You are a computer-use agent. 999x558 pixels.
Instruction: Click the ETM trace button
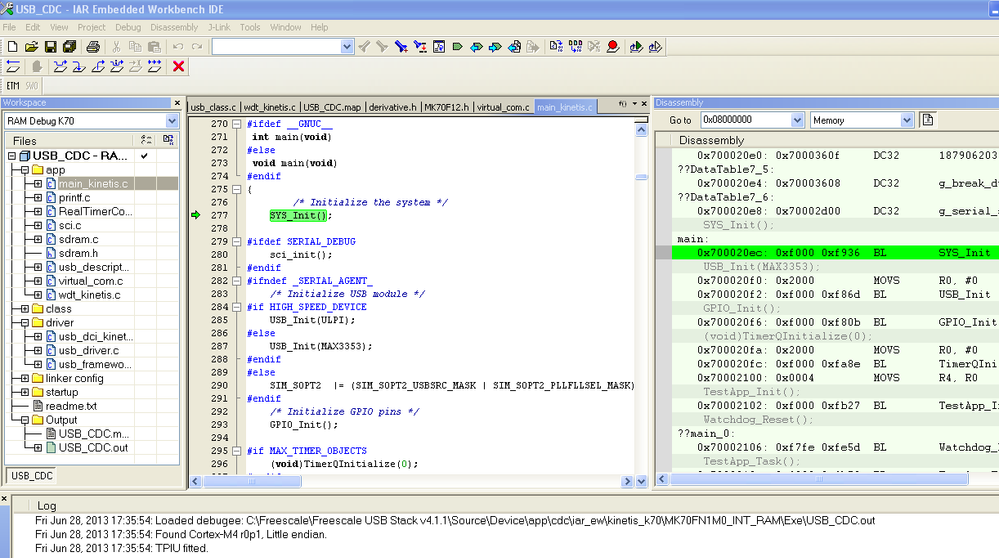13,86
